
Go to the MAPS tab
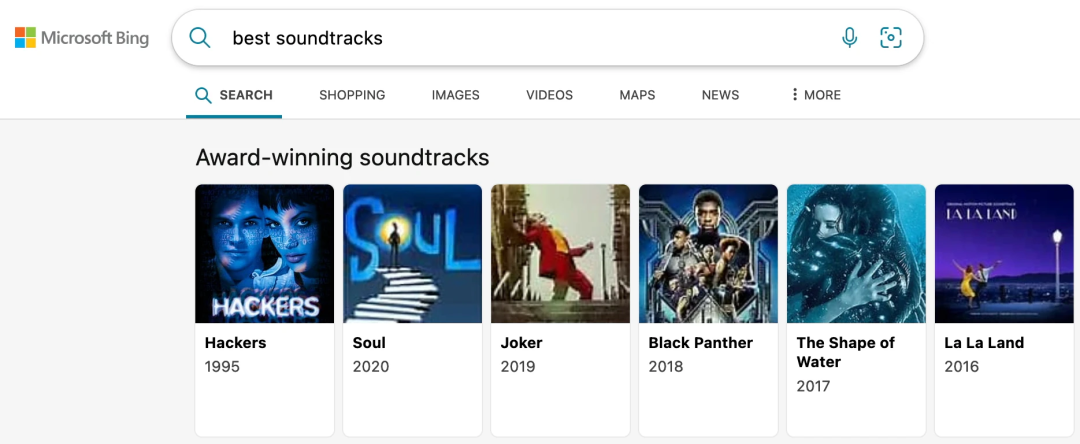[637, 95]
